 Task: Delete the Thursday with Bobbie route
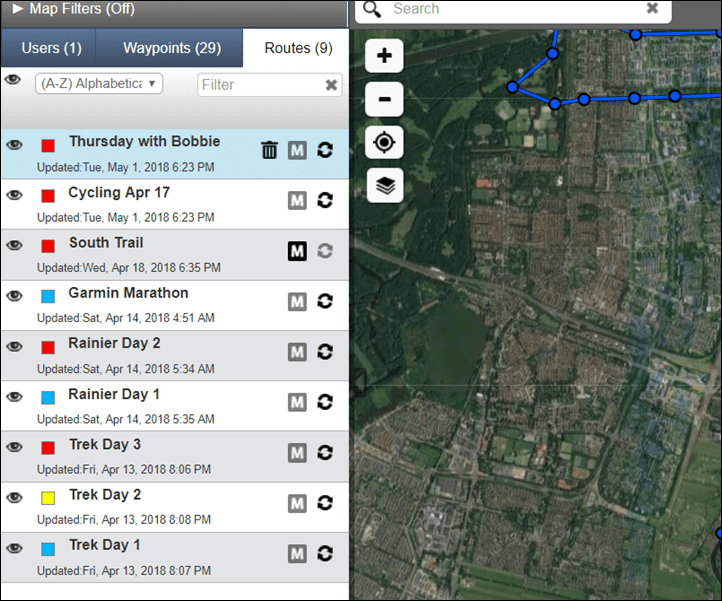click(x=269, y=150)
